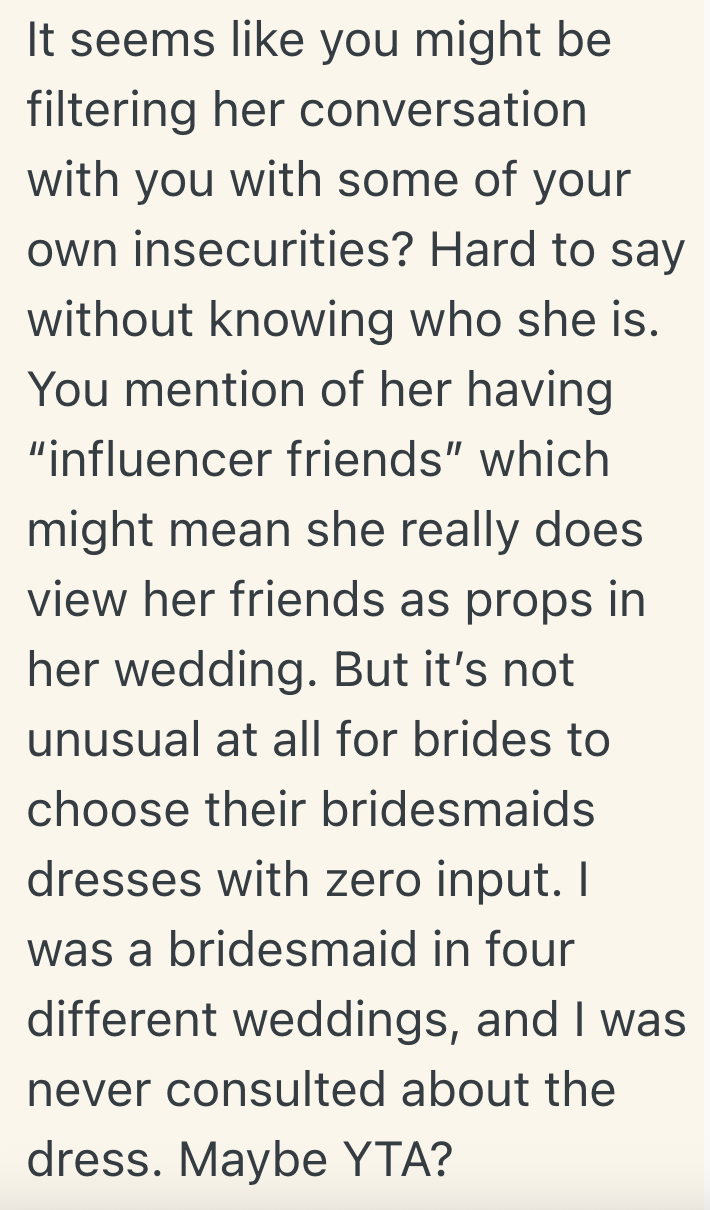This screenshot has height=1210, width=710.
Task: Click the word "never" in the comment
Action: [90, 1089]
